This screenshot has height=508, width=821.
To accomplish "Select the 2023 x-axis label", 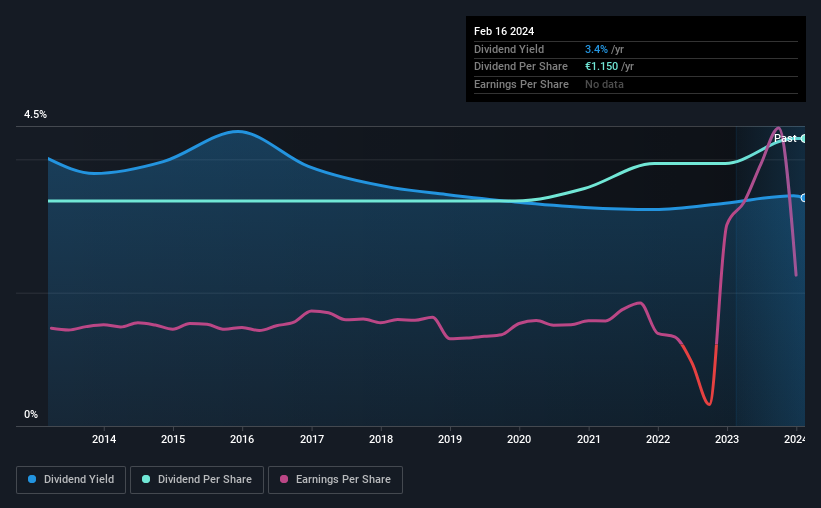I will 727,439.
